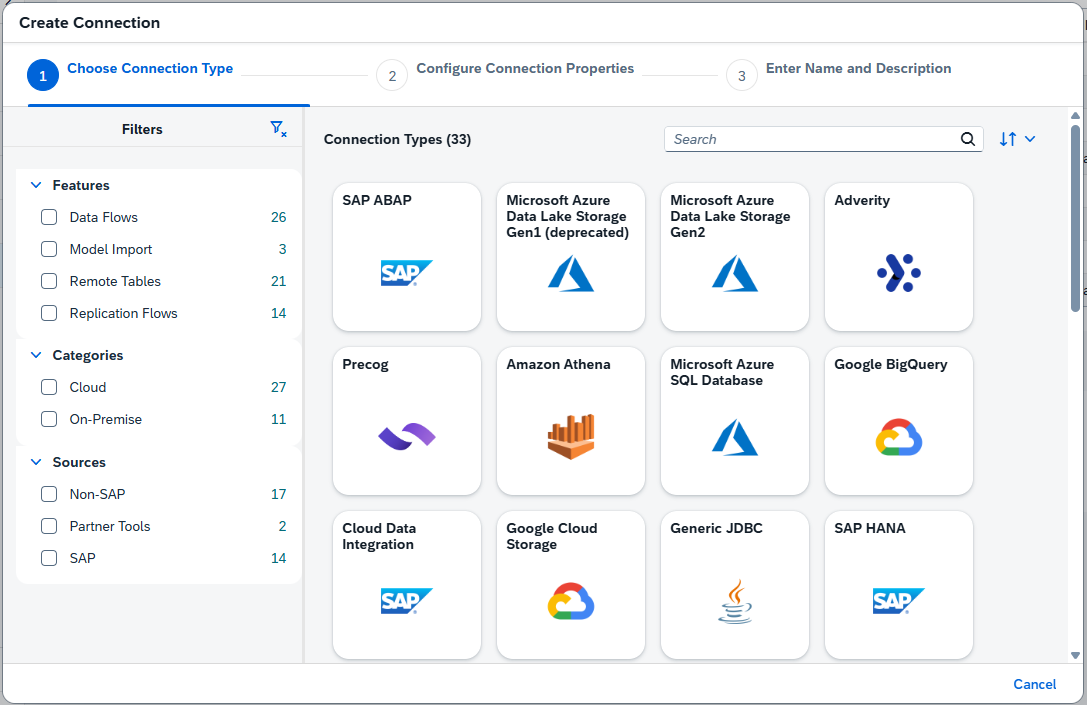Enable the Non-SAP sources filter
The width and height of the screenshot is (1087, 705).
[48, 494]
